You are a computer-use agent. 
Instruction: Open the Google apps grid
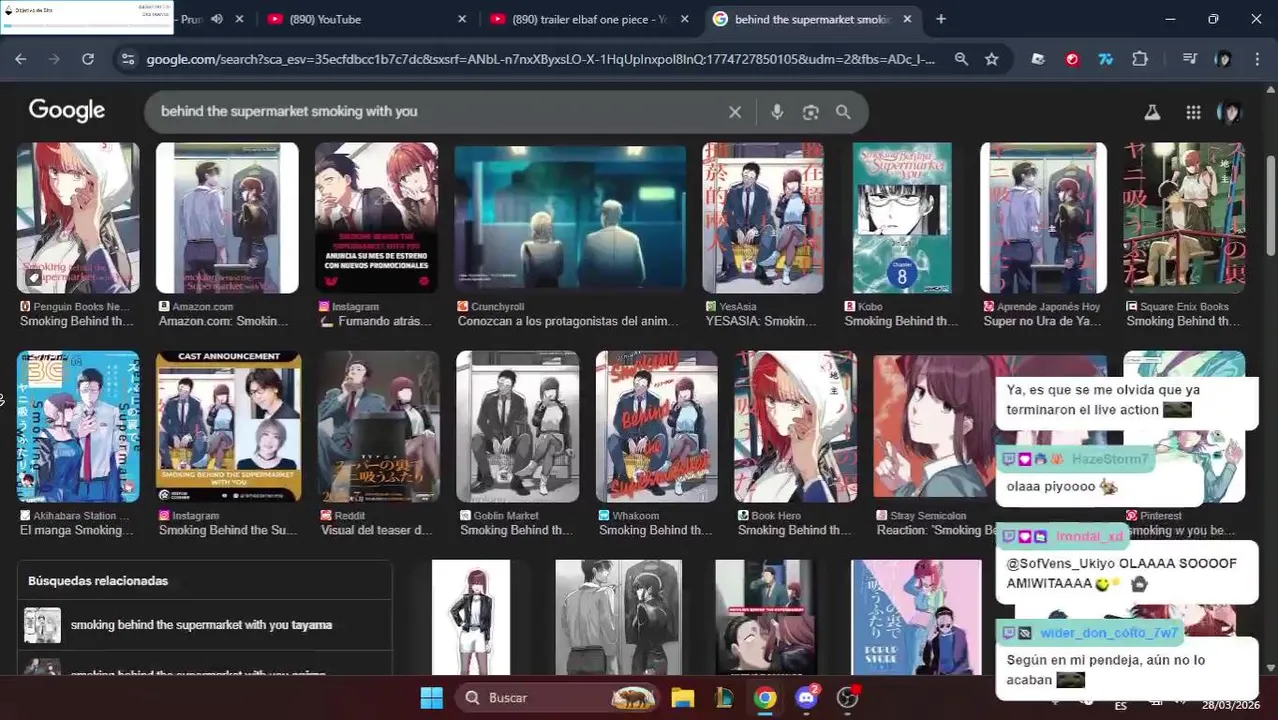(x=1193, y=112)
